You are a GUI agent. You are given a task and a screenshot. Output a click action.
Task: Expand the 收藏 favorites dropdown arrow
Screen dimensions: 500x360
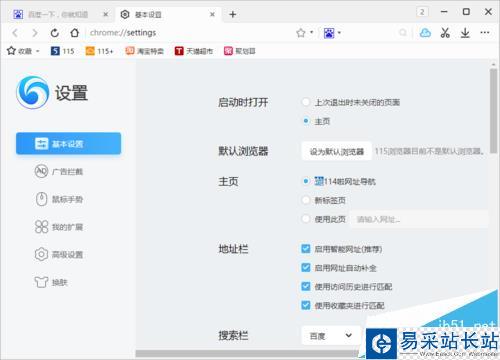(x=37, y=51)
